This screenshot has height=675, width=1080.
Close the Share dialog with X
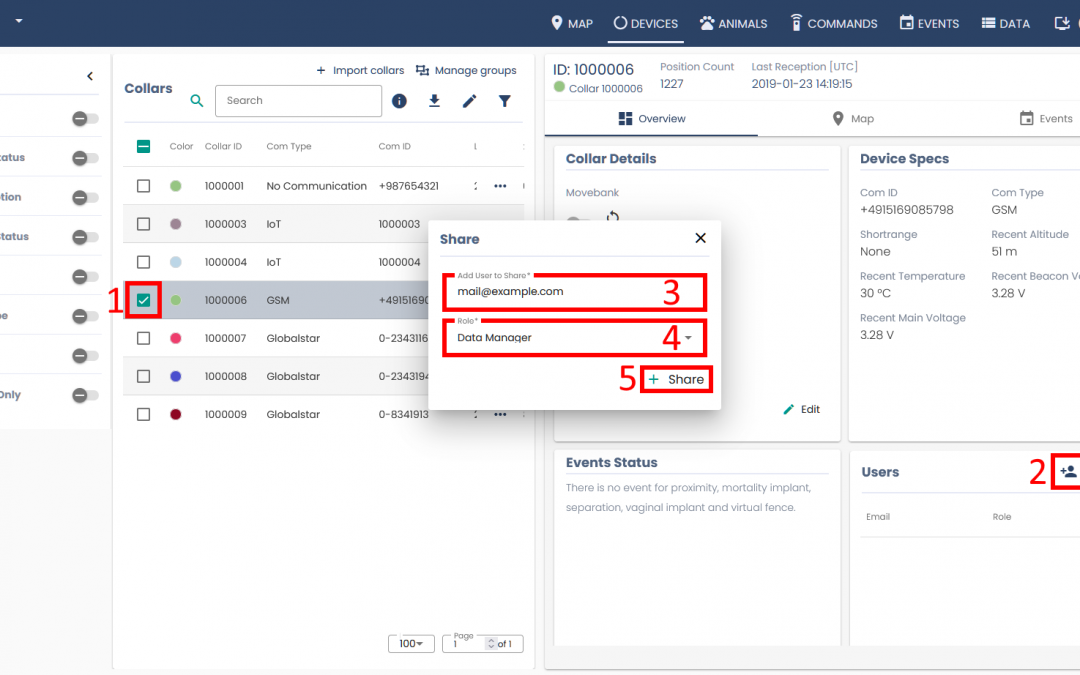point(700,238)
